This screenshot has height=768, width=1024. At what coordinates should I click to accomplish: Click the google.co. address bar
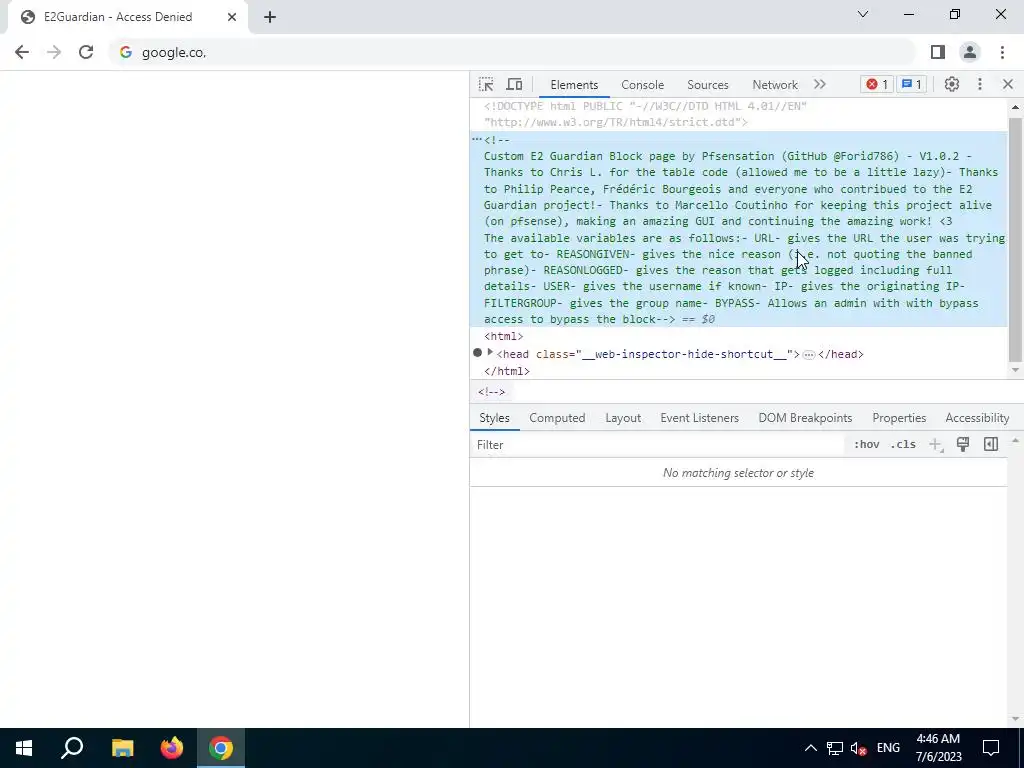[513, 52]
